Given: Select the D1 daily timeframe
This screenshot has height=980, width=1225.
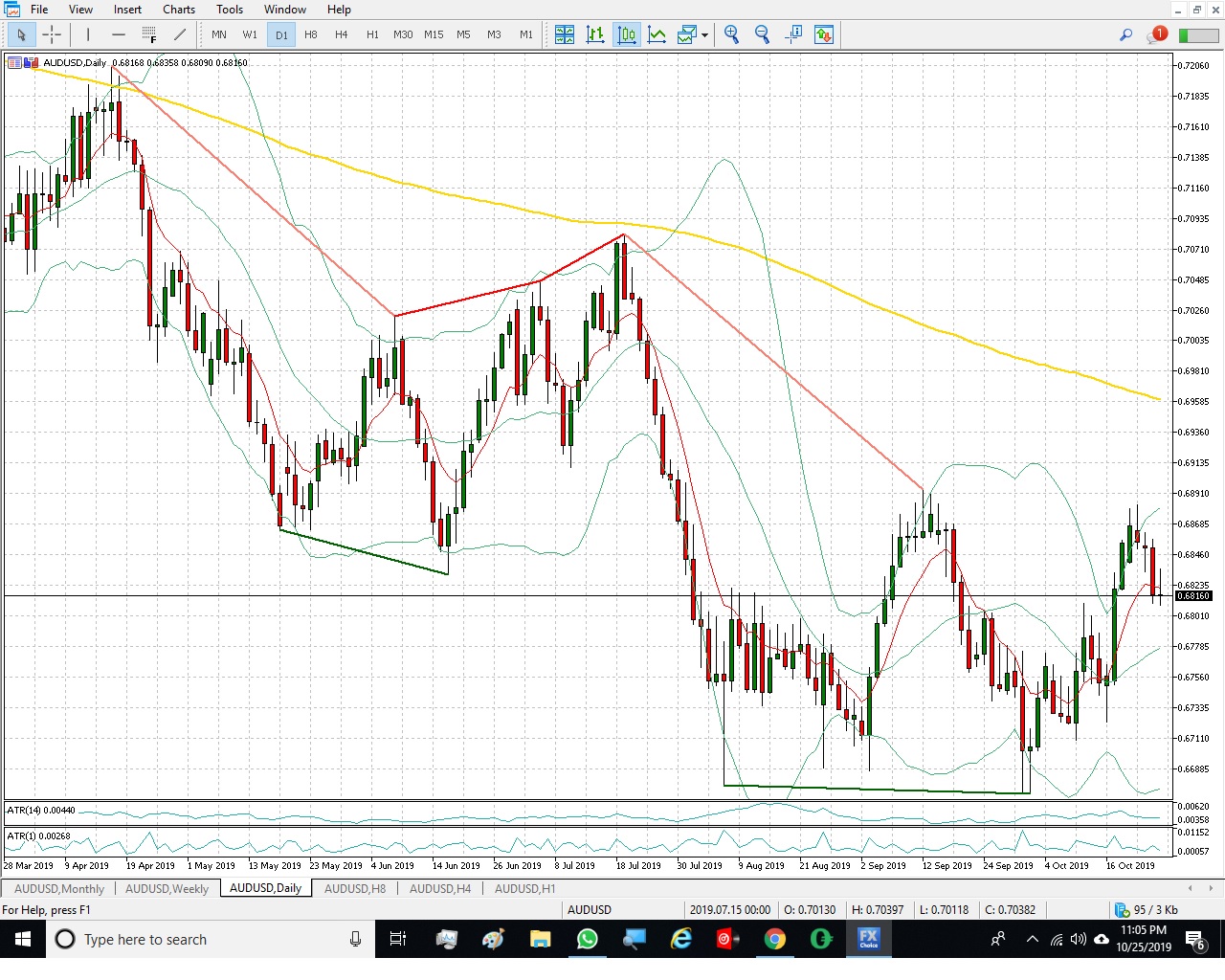Looking at the screenshot, I should click(281, 34).
